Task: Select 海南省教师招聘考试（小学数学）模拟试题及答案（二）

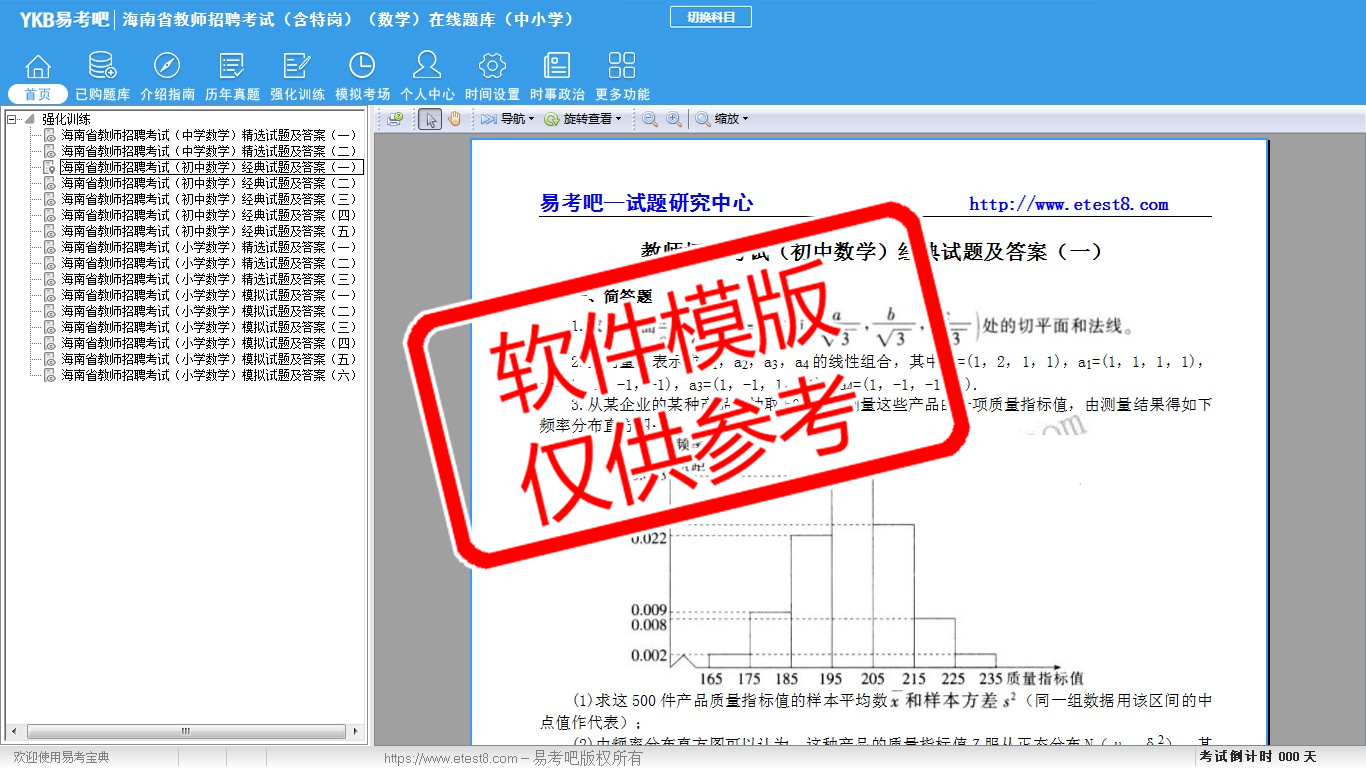Action: click(x=209, y=311)
